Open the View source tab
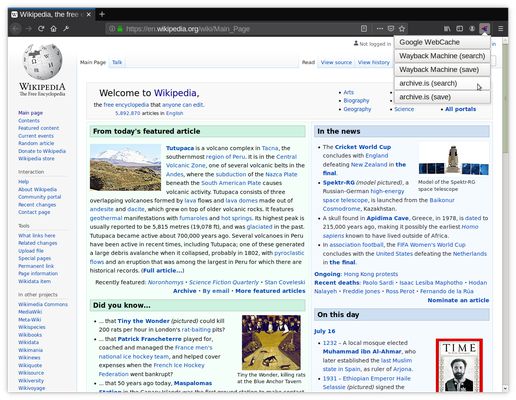This screenshot has height=400, width=516. (x=336, y=62)
